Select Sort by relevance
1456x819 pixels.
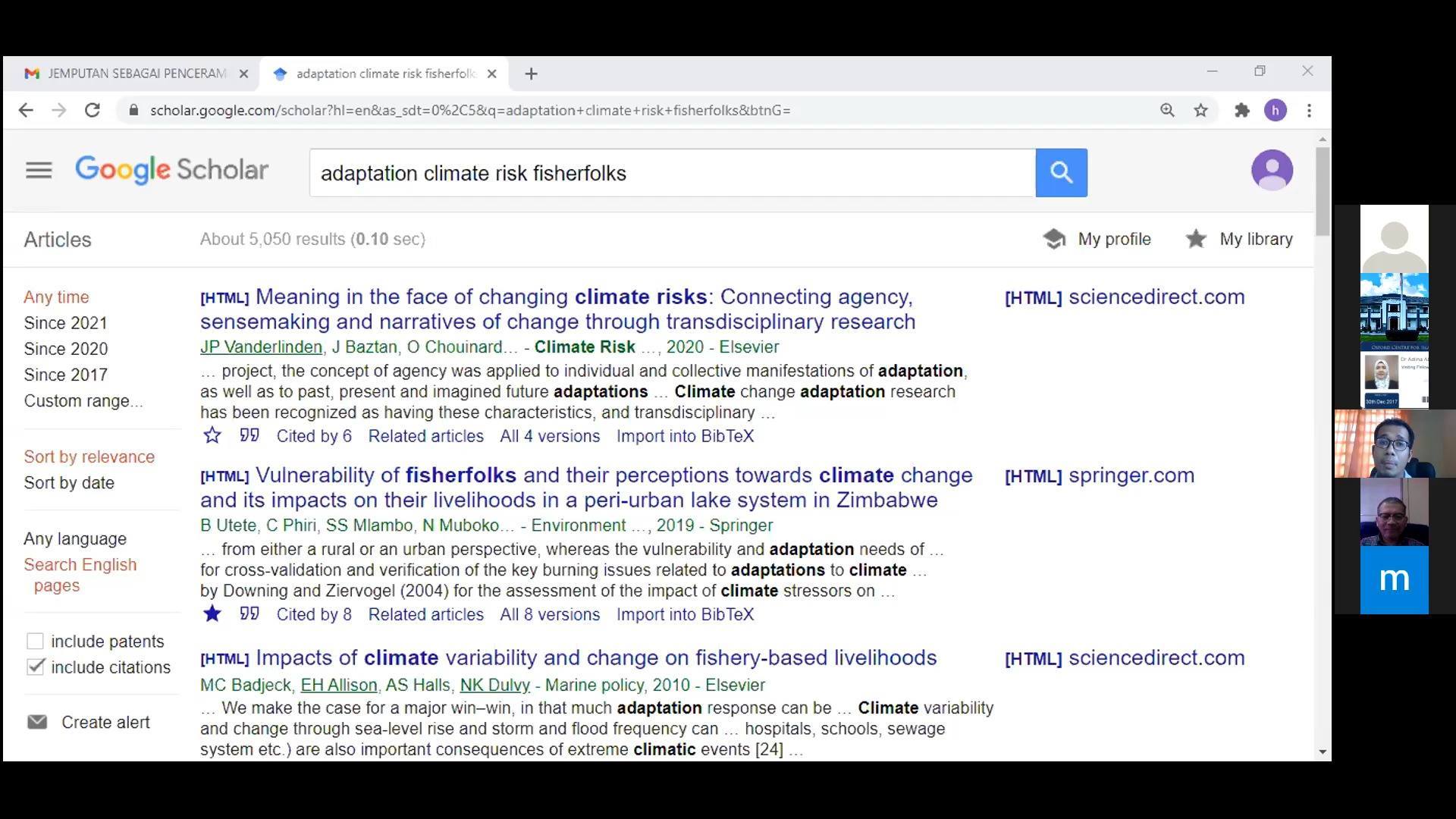click(89, 457)
